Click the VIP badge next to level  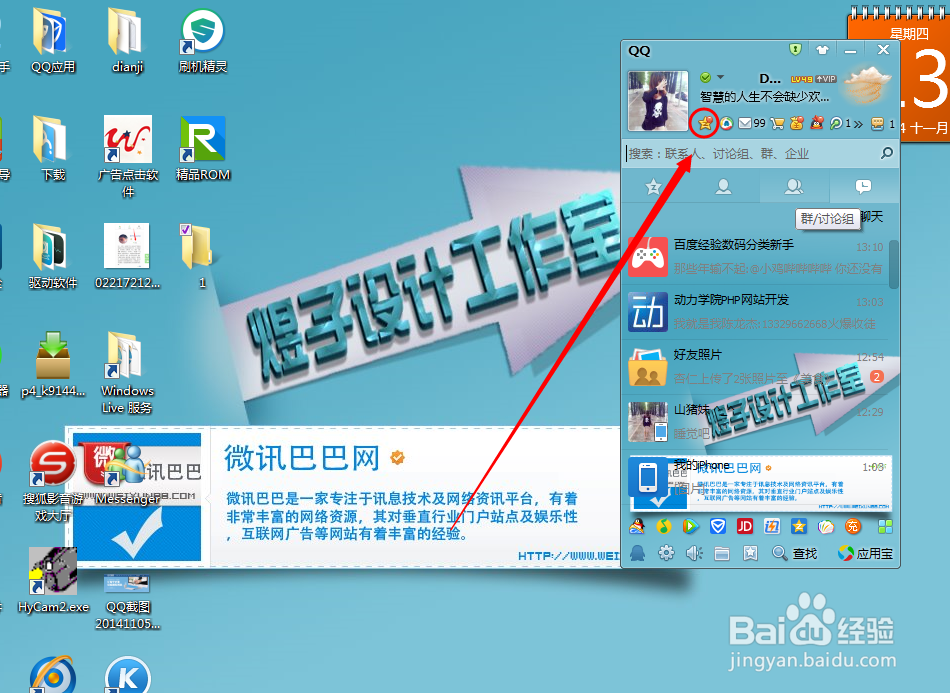pyautogui.click(x=826, y=79)
